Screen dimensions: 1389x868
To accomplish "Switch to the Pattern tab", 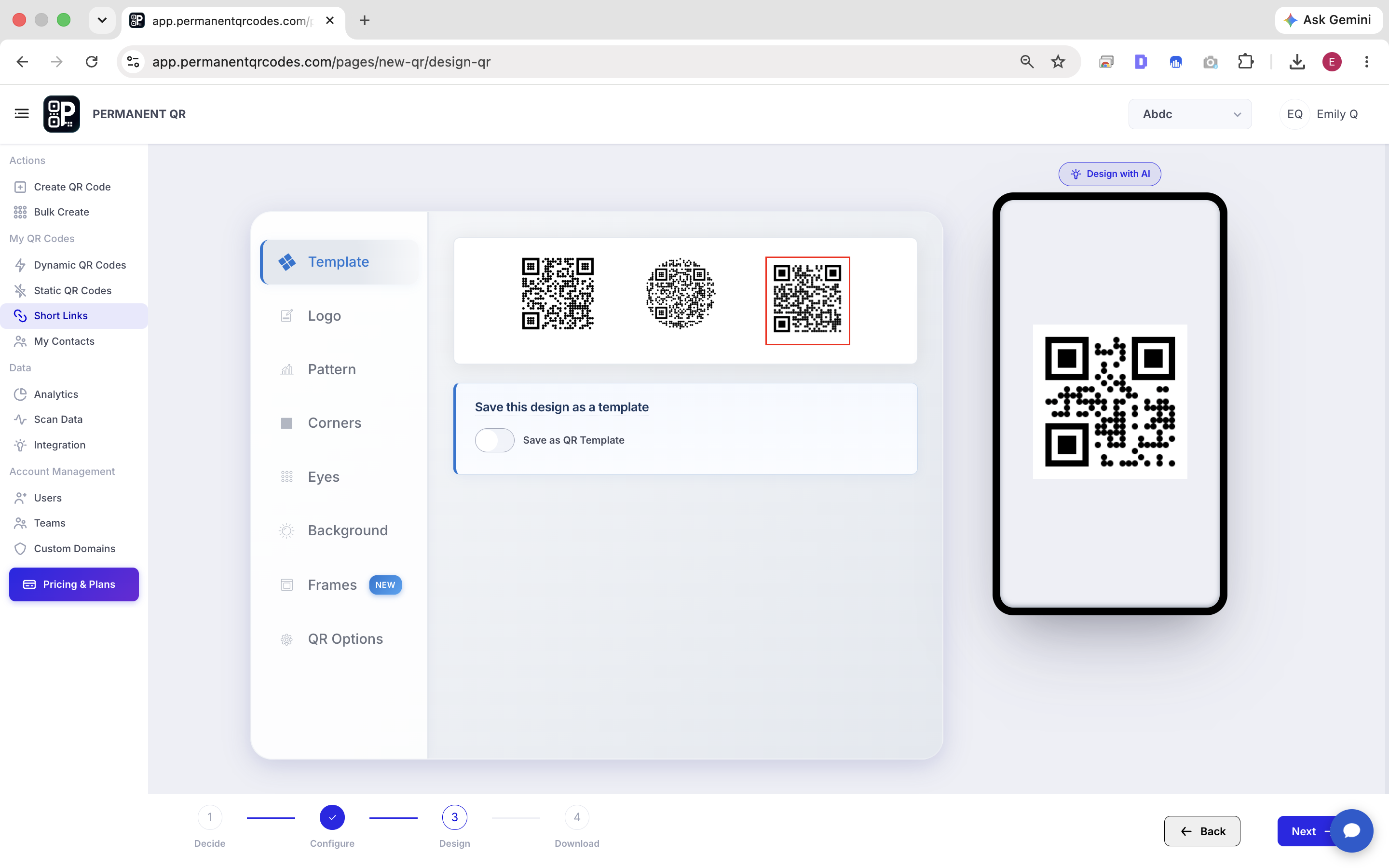I will pyautogui.click(x=340, y=370).
